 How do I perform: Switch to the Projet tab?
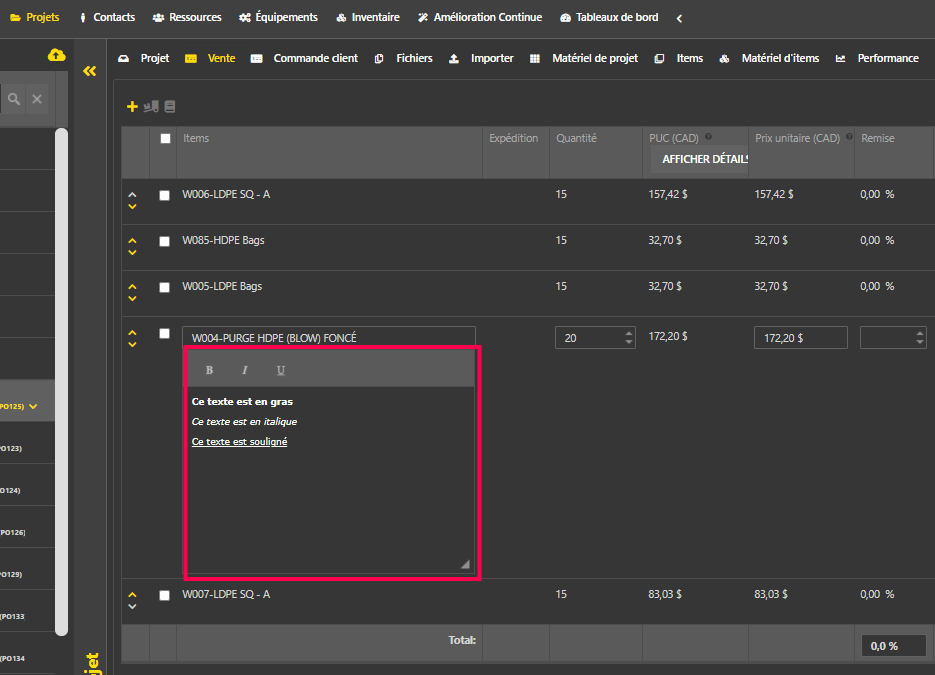tap(144, 58)
